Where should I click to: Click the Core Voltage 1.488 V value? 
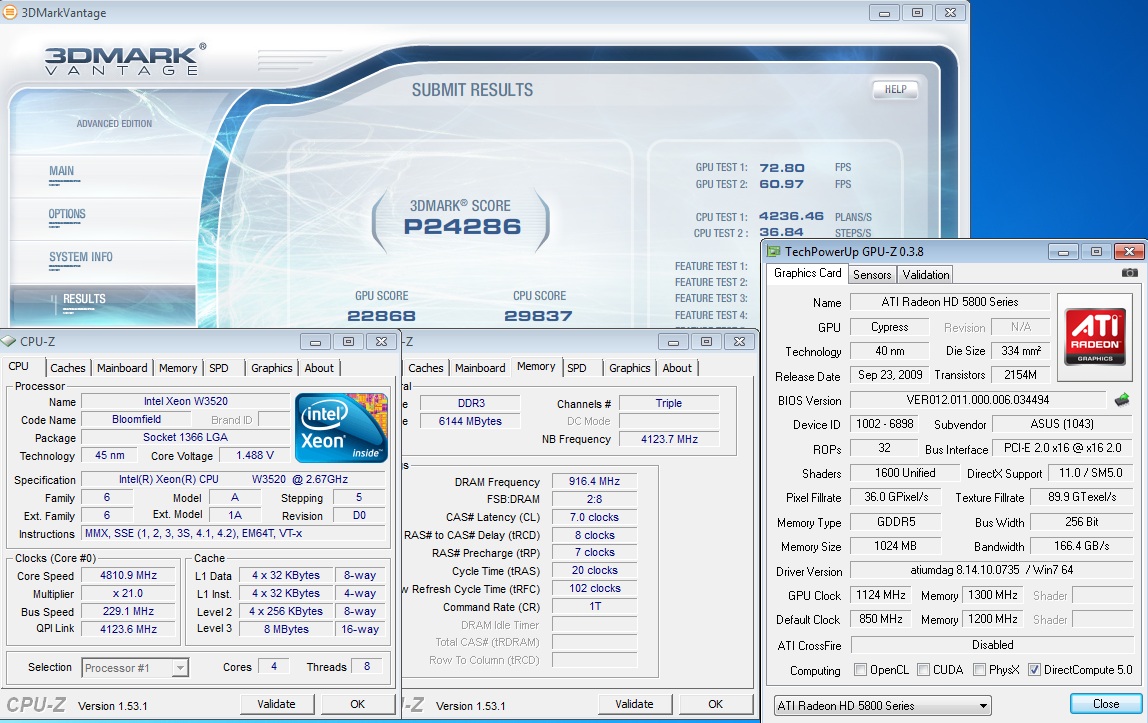[255, 455]
